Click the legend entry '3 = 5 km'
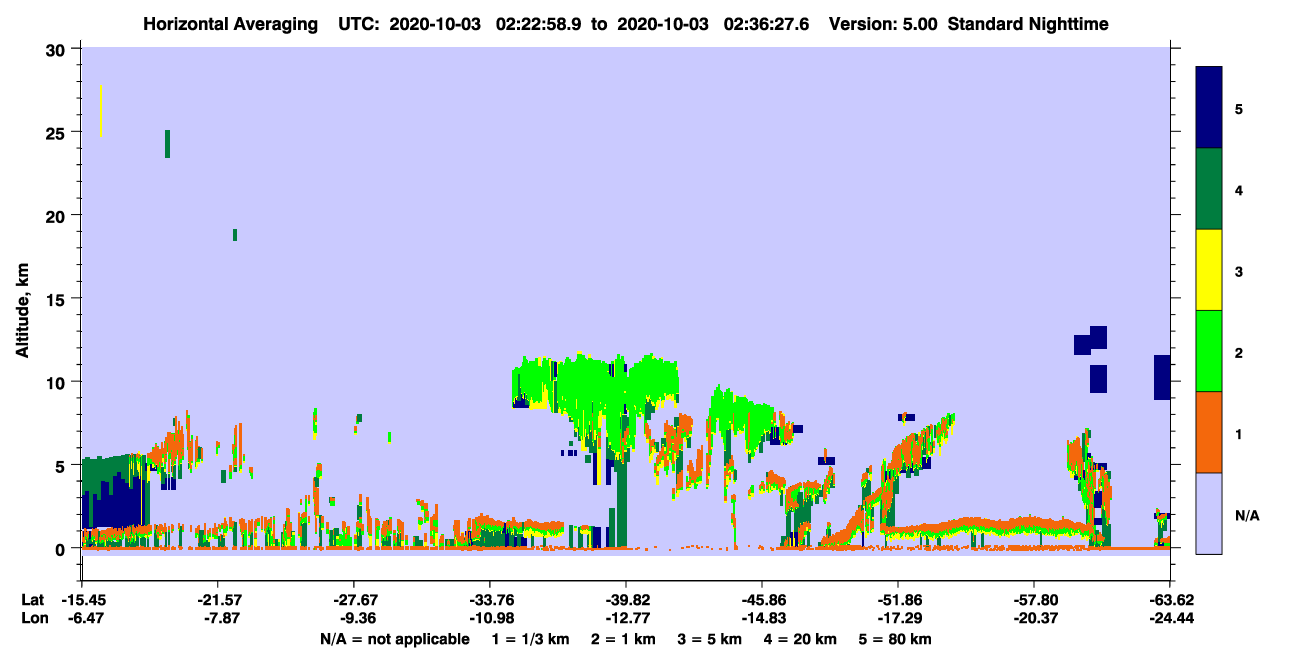 pos(708,639)
